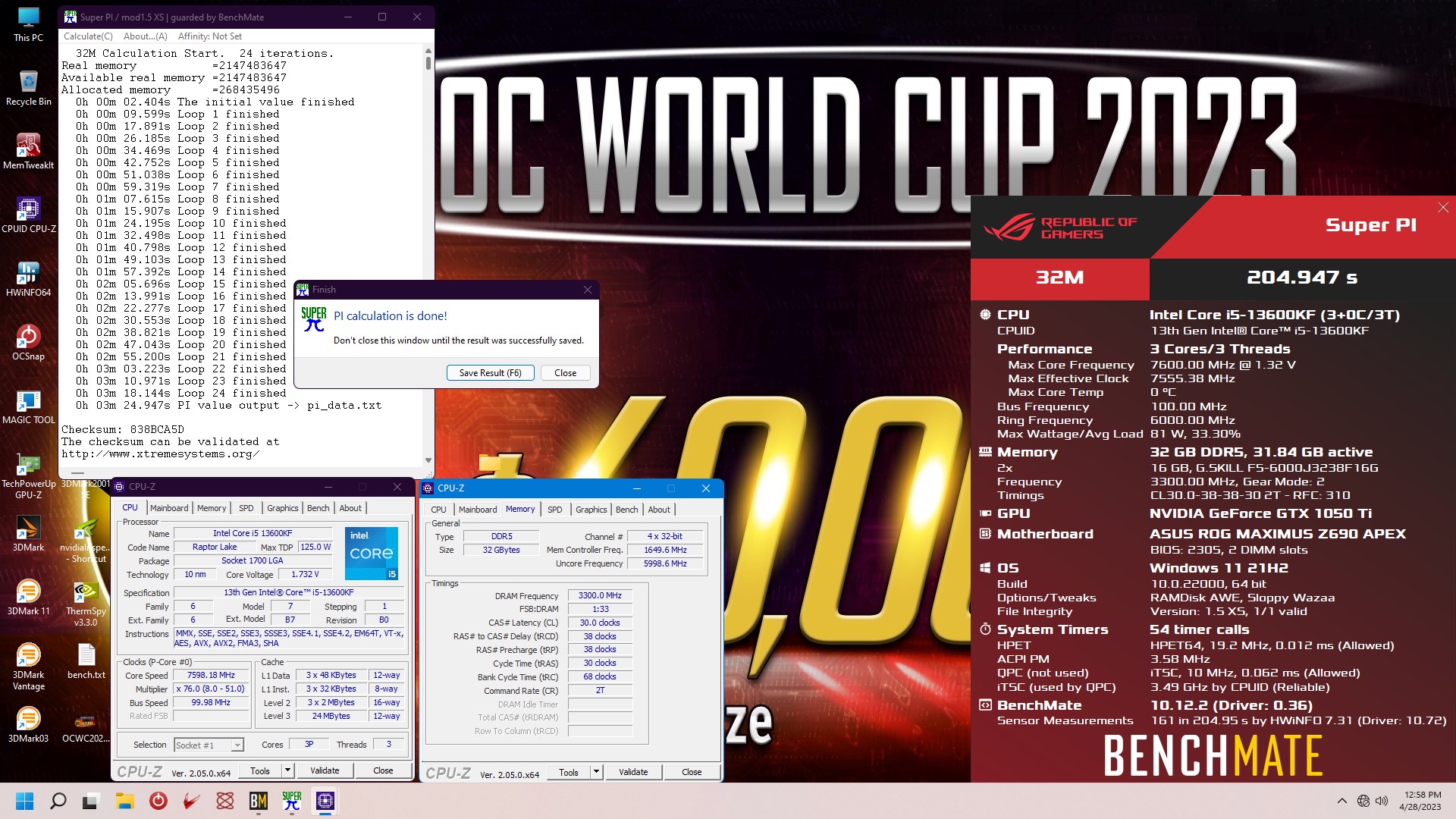
Task: Click the DRAM Frequency 3300.0 MHz value
Action: point(600,595)
